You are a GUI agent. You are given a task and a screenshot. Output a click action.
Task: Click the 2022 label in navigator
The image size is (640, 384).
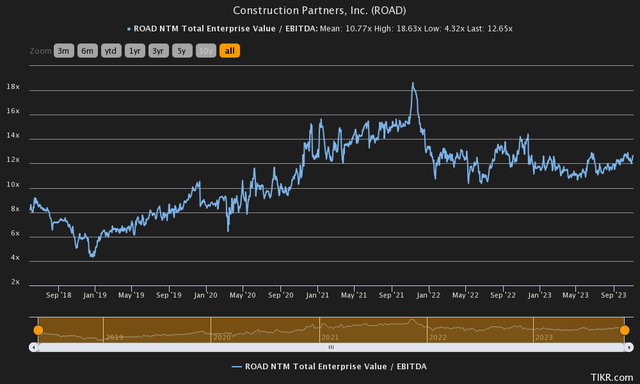click(438, 337)
